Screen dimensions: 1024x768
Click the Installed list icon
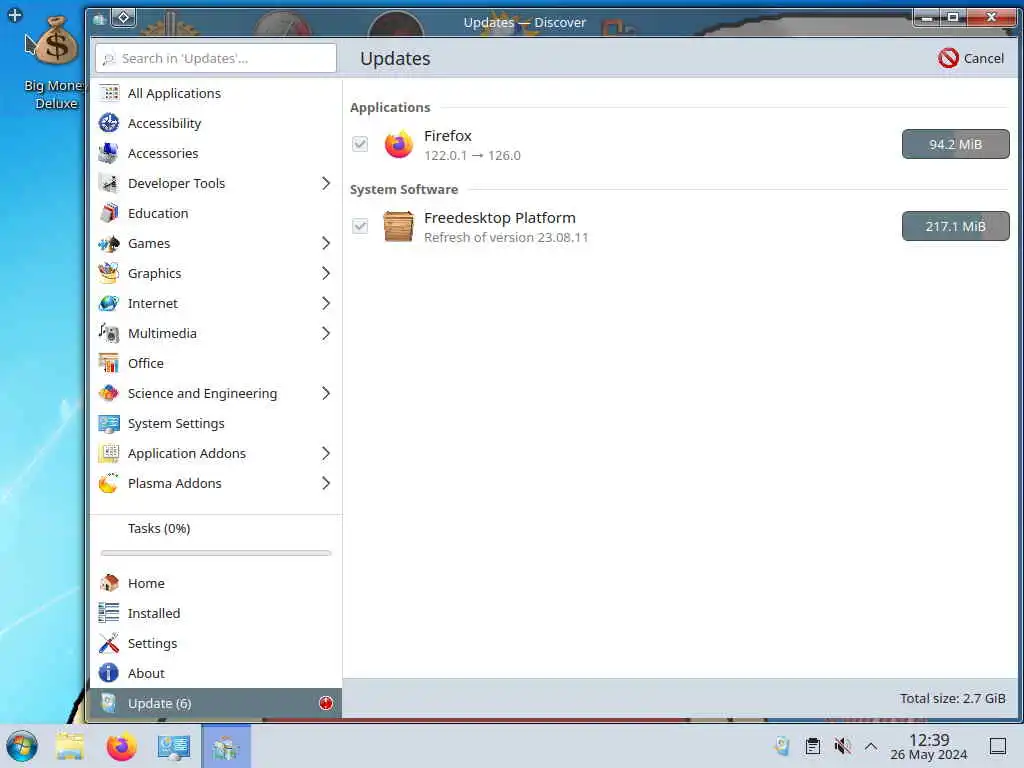pyautogui.click(x=109, y=613)
